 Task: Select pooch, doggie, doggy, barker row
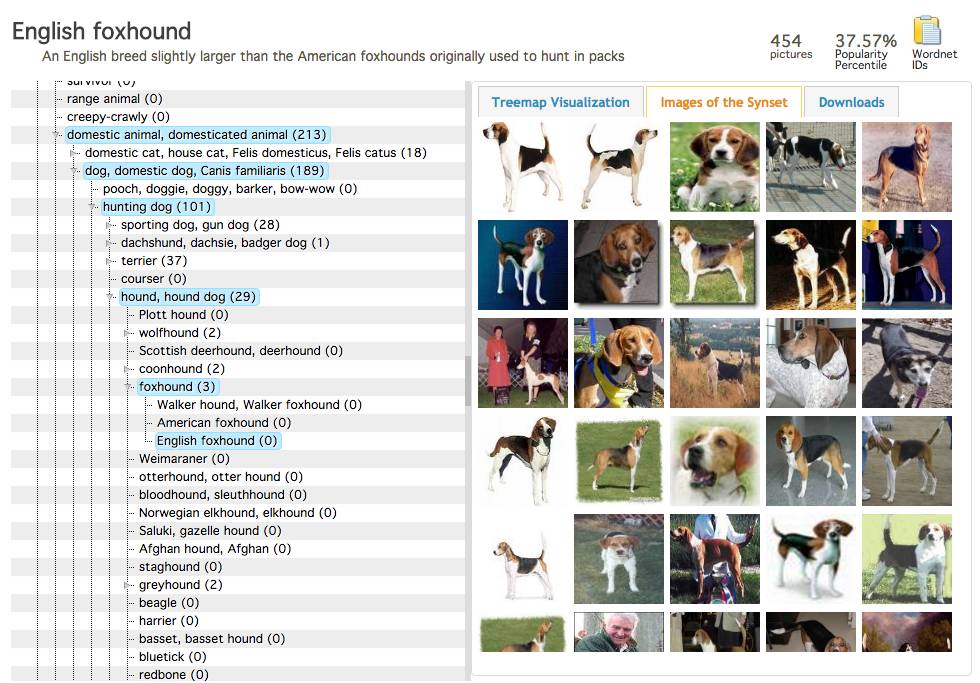coord(229,189)
